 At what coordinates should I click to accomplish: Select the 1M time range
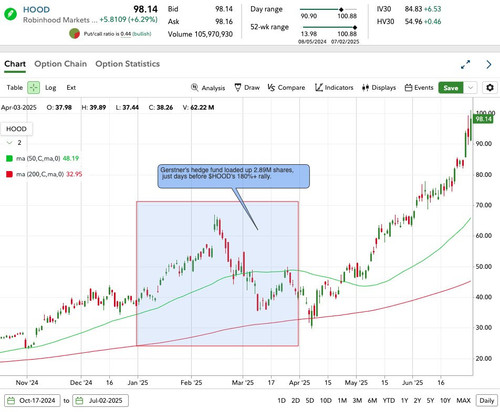342,400
